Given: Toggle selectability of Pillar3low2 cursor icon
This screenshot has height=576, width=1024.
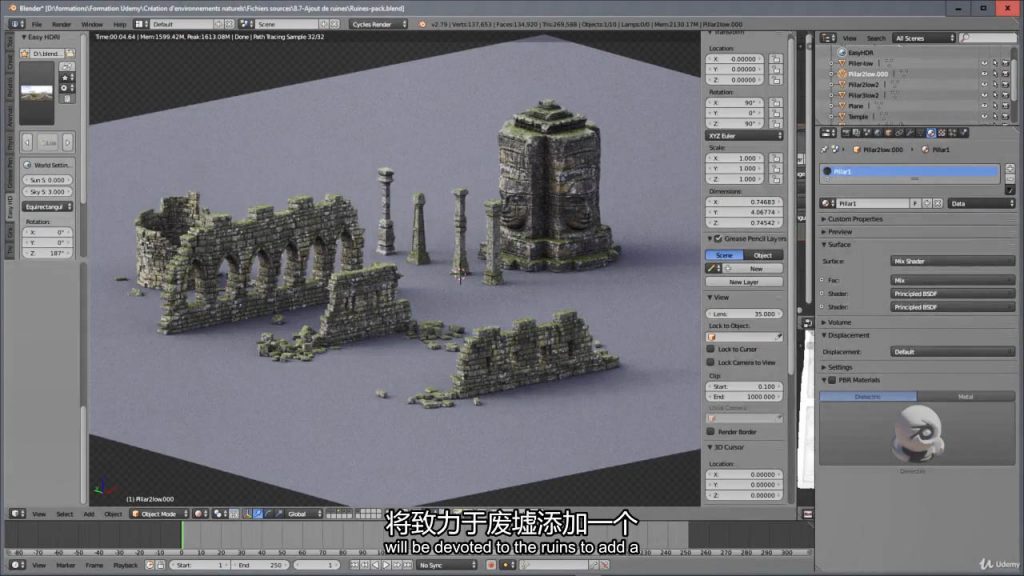Looking at the screenshot, I should click(995, 95).
